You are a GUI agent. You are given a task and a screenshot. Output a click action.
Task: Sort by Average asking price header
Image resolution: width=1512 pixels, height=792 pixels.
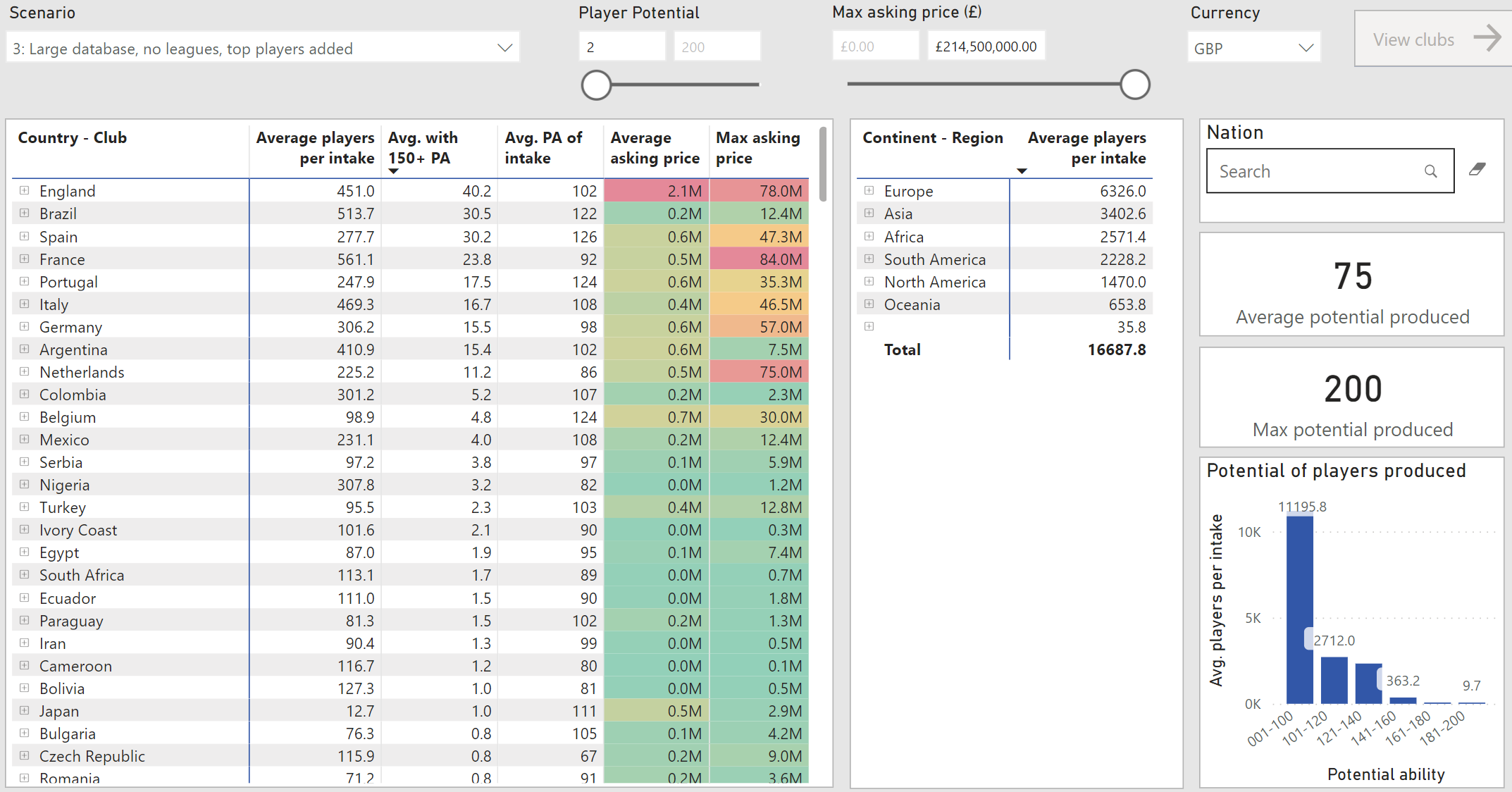click(655, 147)
